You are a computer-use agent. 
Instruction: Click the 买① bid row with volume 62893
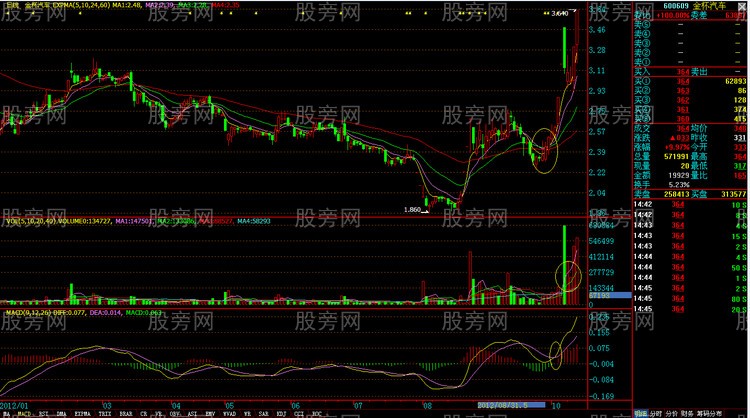click(690, 81)
